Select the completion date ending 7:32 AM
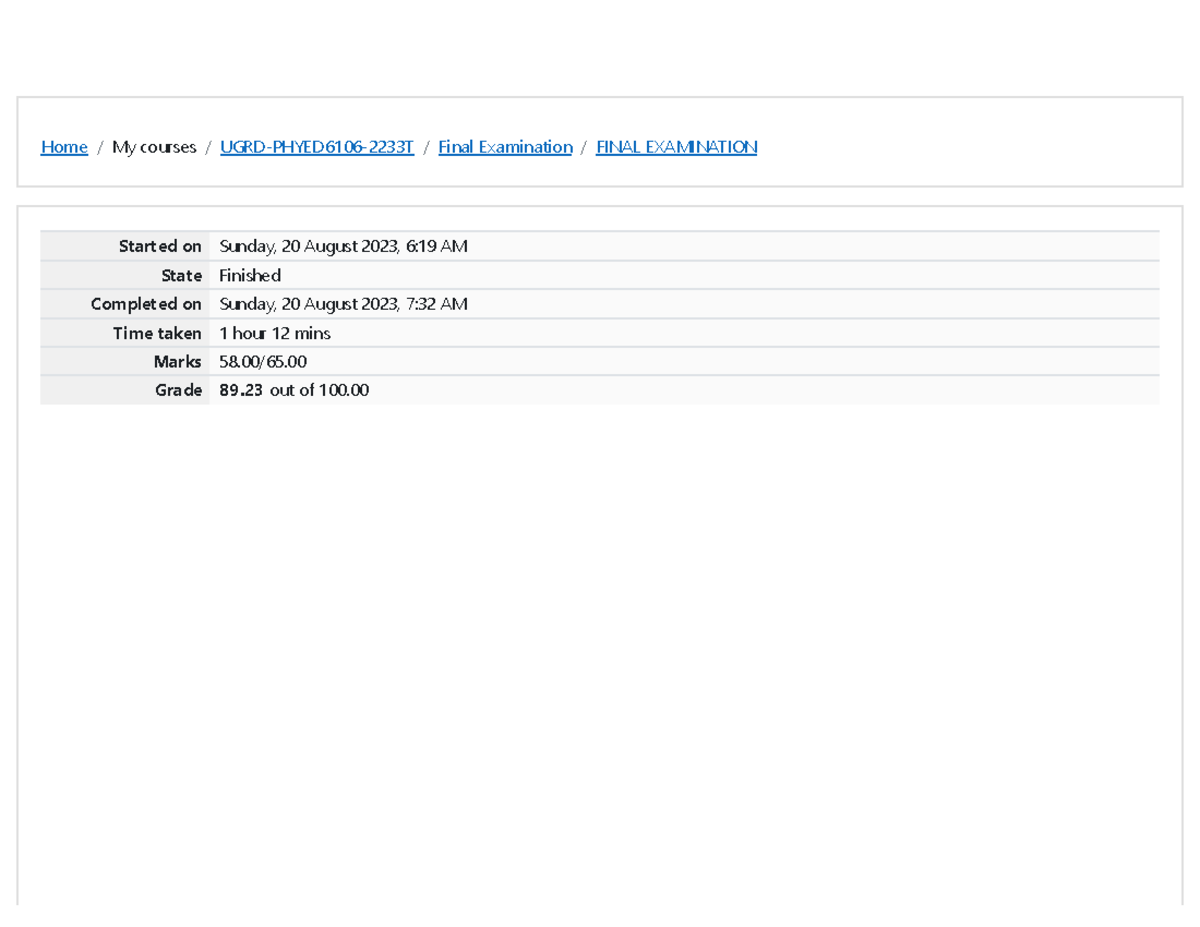This screenshot has width=1200, height=927. (x=343, y=304)
